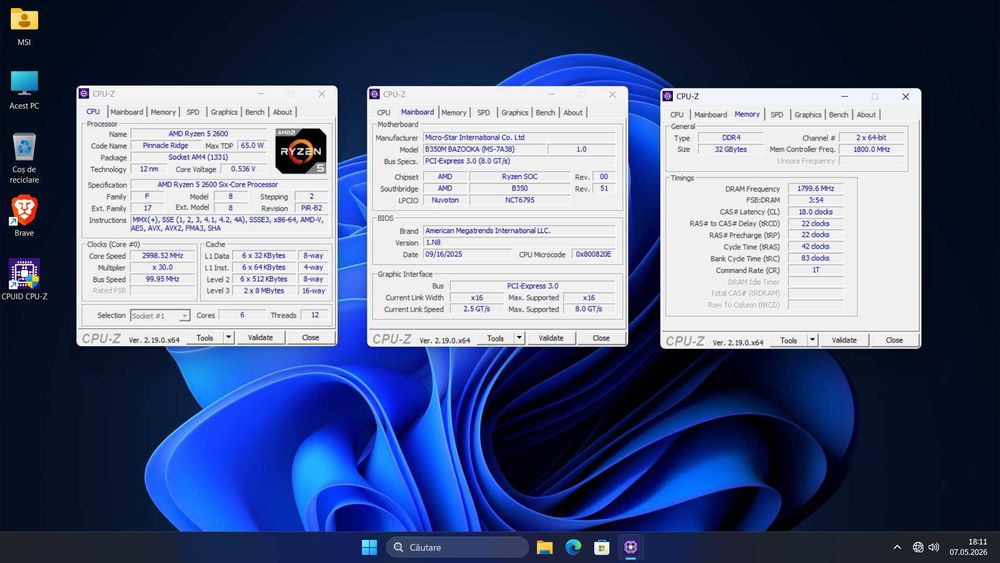Open About tab in Mainboard window
Image resolution: width=1000 pixels, height=563 pixels.
click(x=573, y=113)
